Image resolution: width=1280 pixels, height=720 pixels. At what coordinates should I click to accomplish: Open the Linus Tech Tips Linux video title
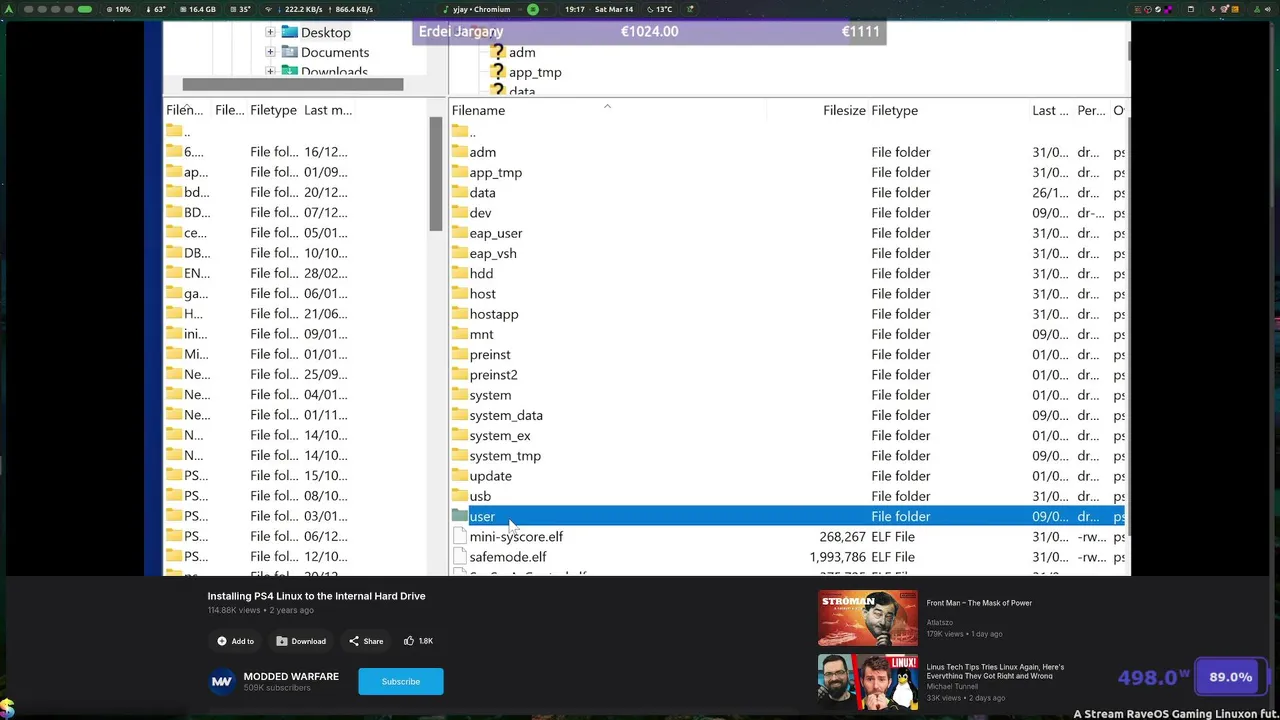point(995,671)
